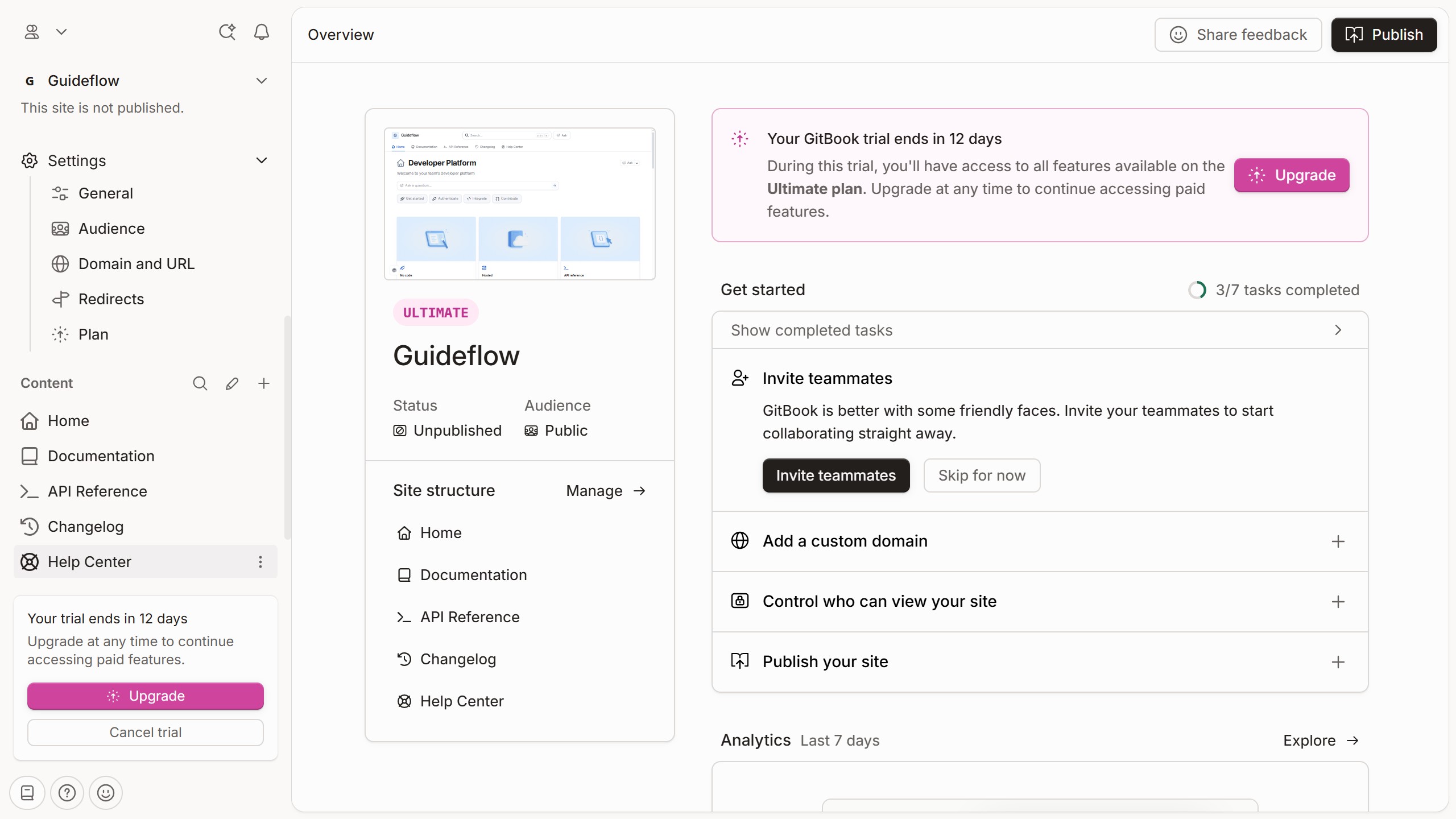Expand the Guideflow site switcher chevron

[262, 81]
